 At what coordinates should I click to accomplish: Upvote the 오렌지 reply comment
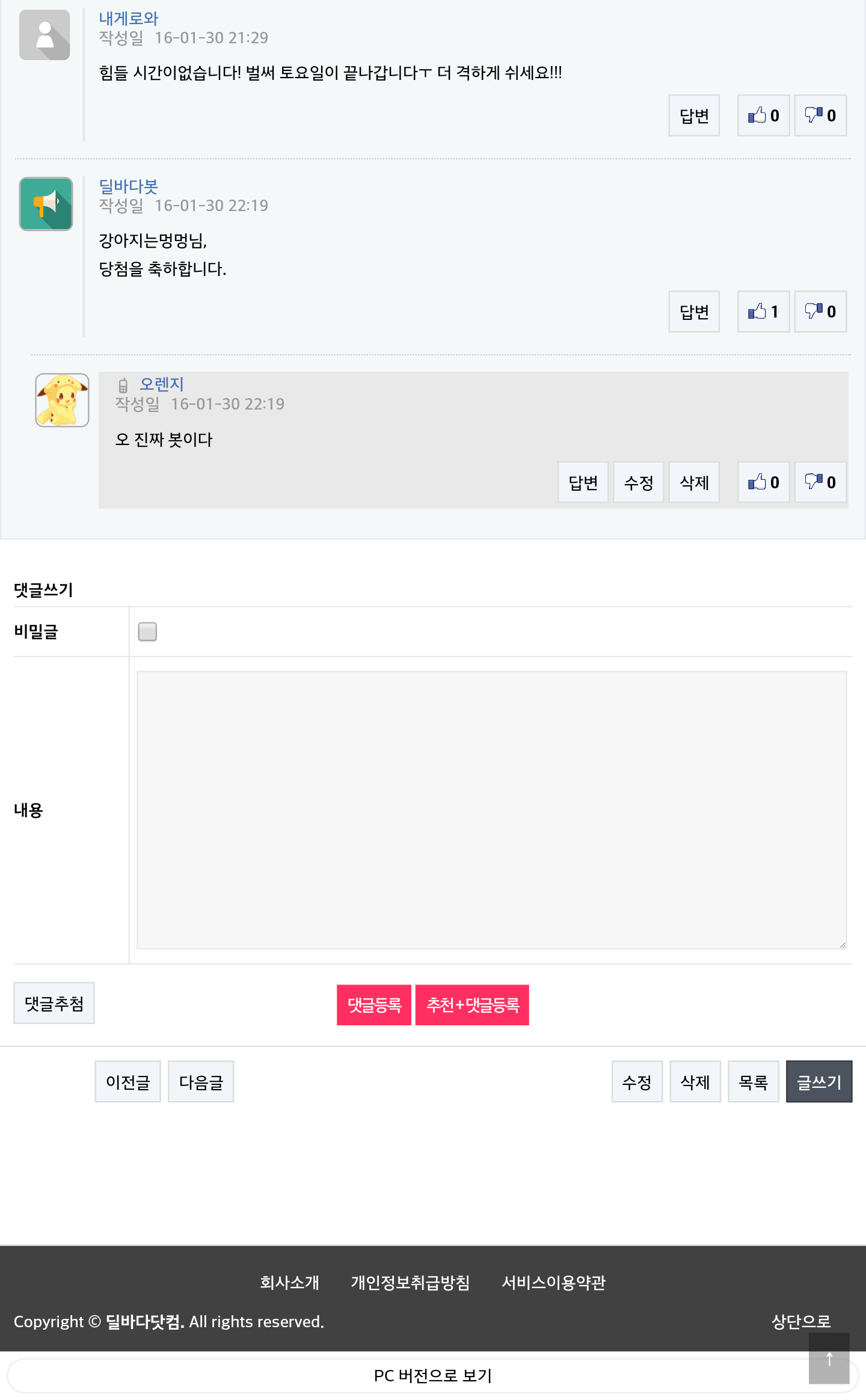click(x=763, y=482)
